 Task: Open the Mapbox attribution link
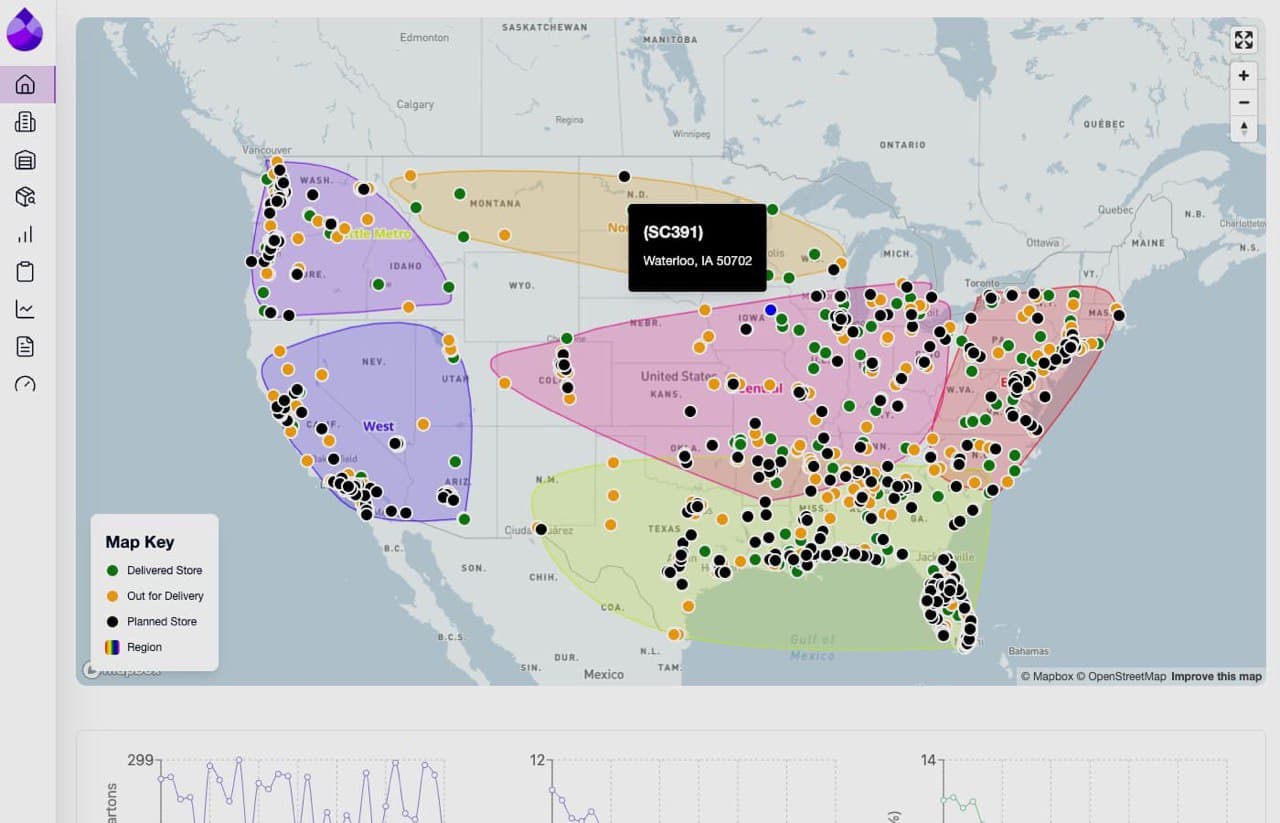(x=1046, y=676)
